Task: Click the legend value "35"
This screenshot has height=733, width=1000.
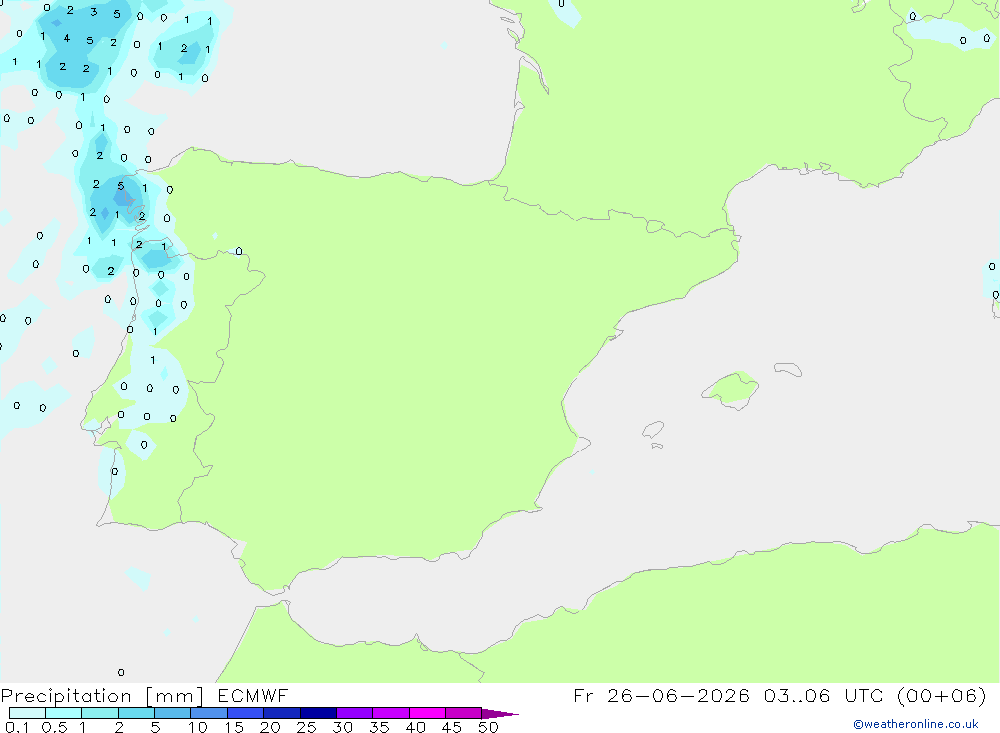Action: [x=379, y=727]
